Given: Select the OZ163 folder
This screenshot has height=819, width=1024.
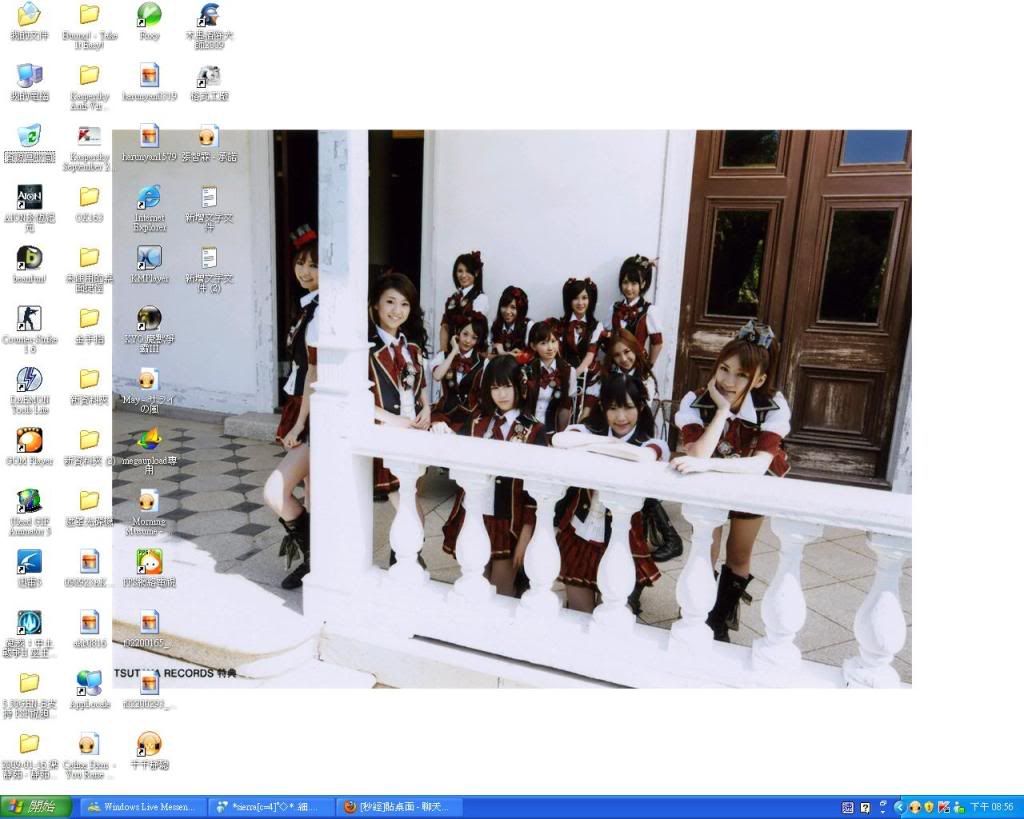Looking at the screenshot, I should coord(89,197).
